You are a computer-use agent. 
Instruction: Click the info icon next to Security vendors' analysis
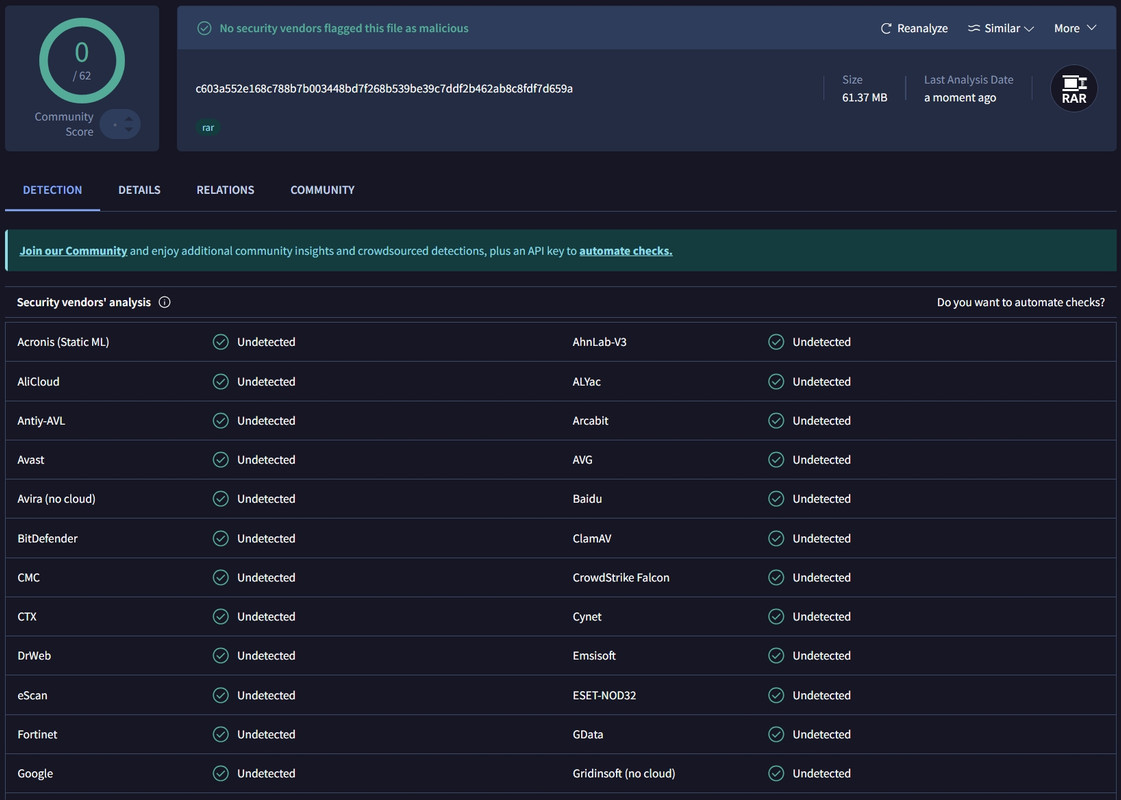164,302
